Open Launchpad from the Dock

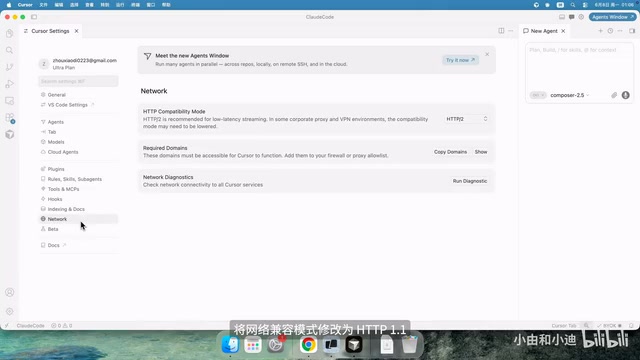pyautogui.click(x=253, y=346)
